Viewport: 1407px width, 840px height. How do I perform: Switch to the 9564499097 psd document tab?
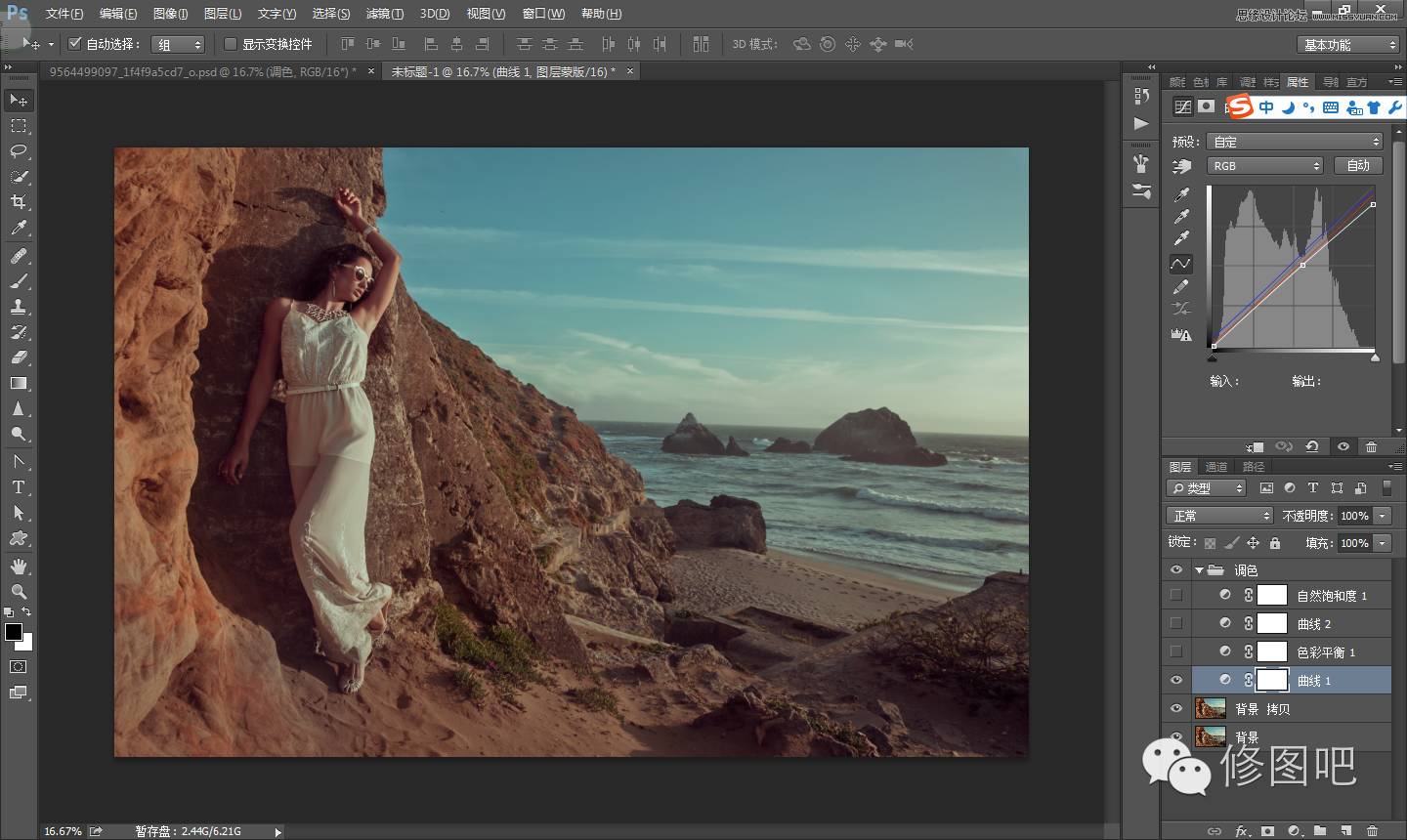click(x=202, y=71)
